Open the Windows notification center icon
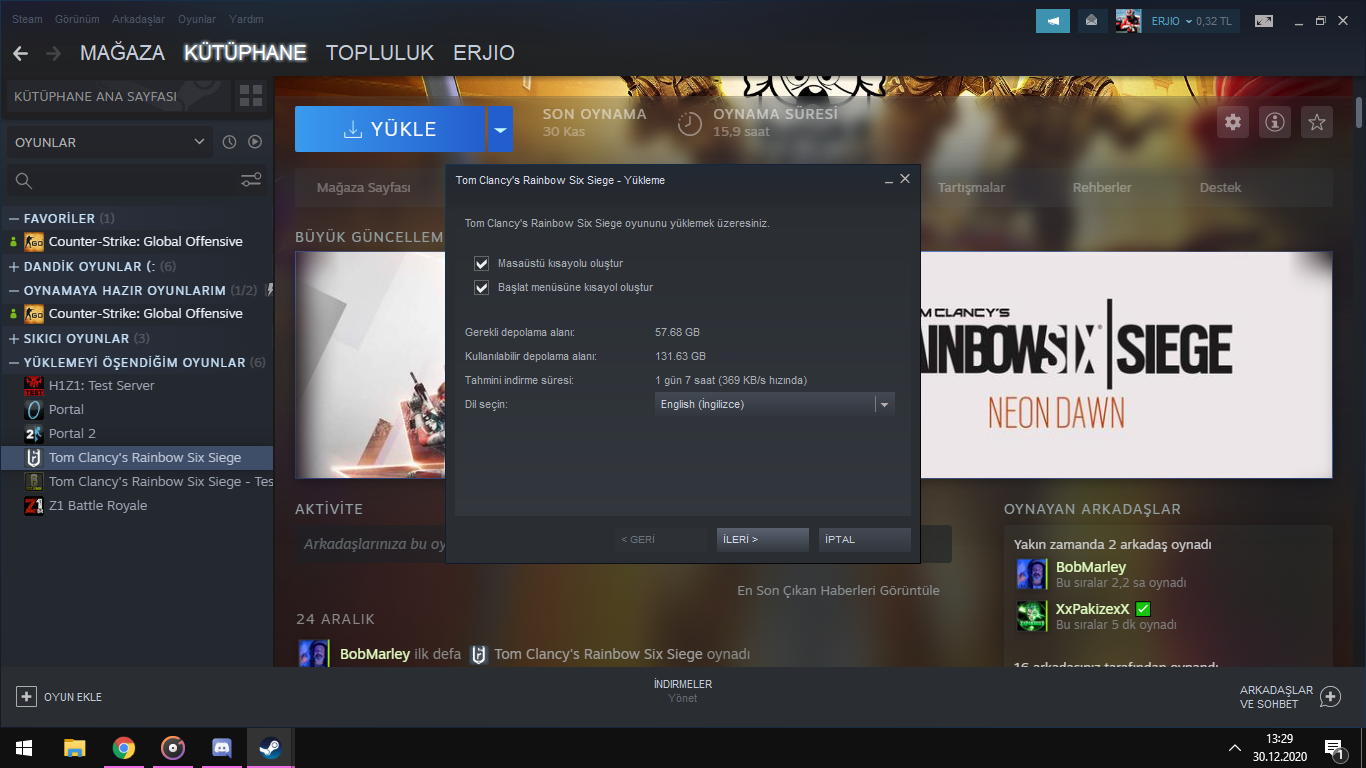1366x768 pixels. [1333, 748]
